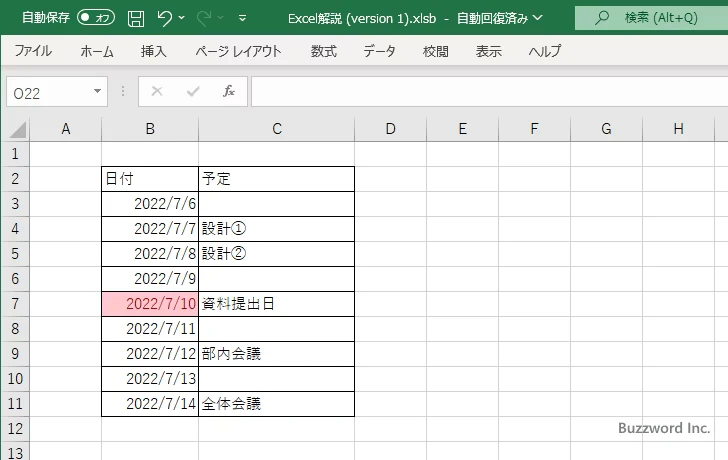The height and width of the screenshot is (460, 728).
Task: Select the cell containing 設計②
Action: tap(276, 254)
